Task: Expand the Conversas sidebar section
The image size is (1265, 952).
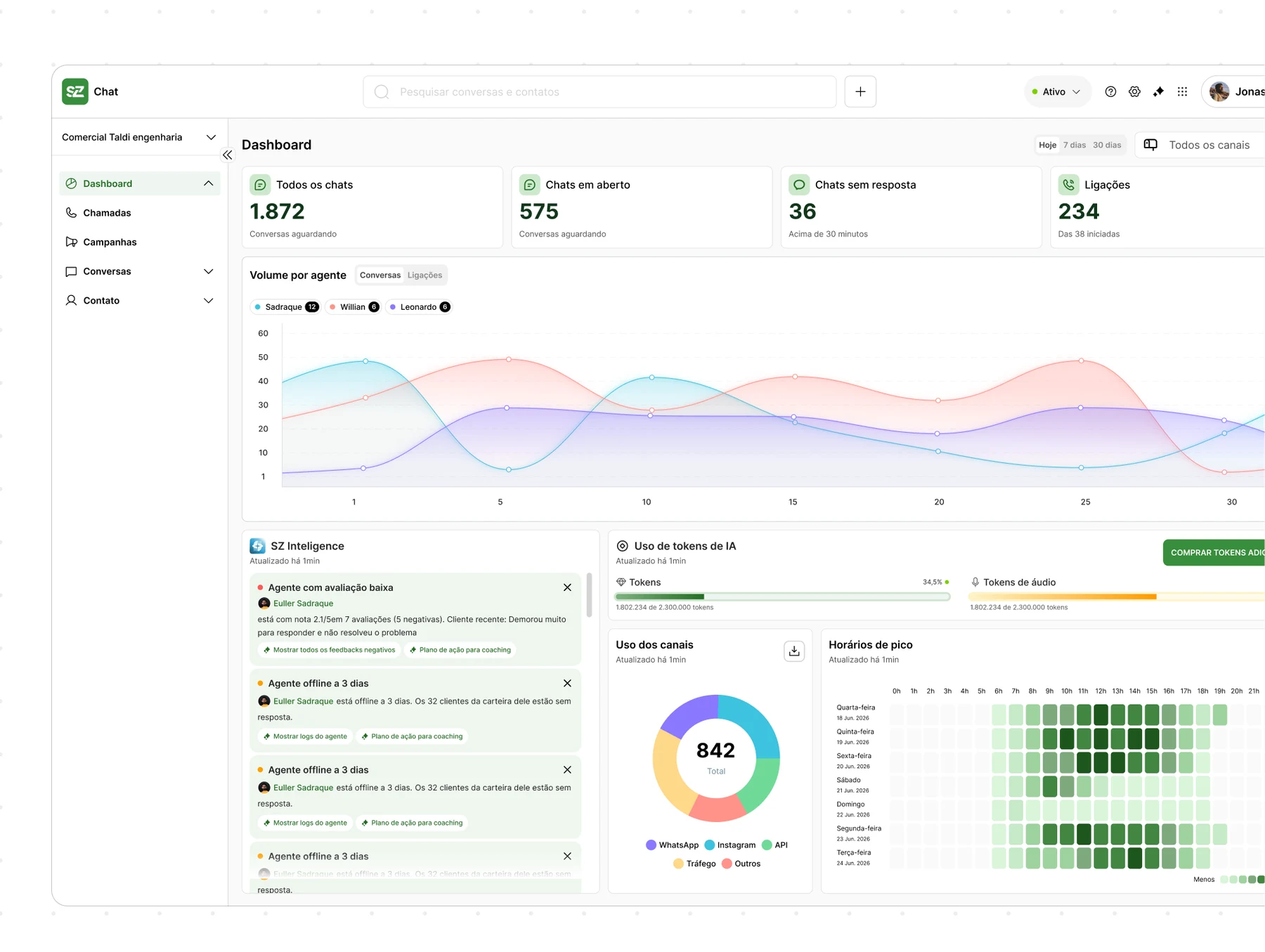Action: click(139, 271)
